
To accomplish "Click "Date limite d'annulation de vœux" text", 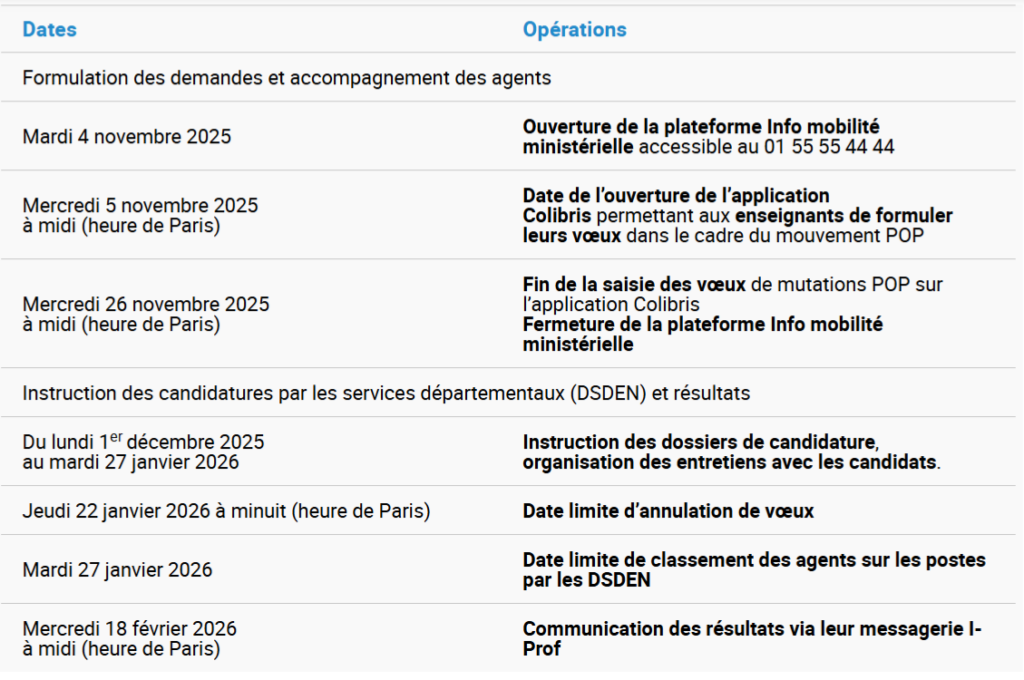I will point(668,511).
